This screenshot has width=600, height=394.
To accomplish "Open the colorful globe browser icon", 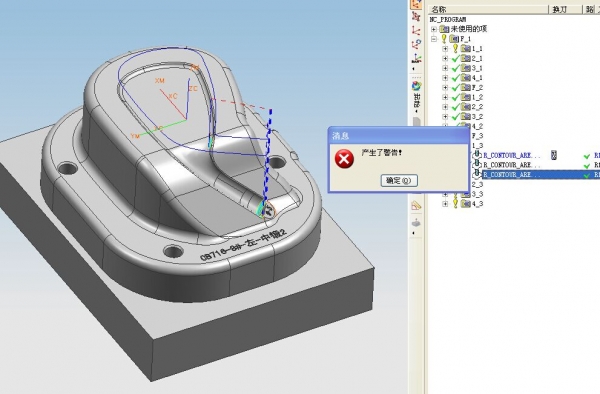I will pyautogui.click(x=416, y=86).
